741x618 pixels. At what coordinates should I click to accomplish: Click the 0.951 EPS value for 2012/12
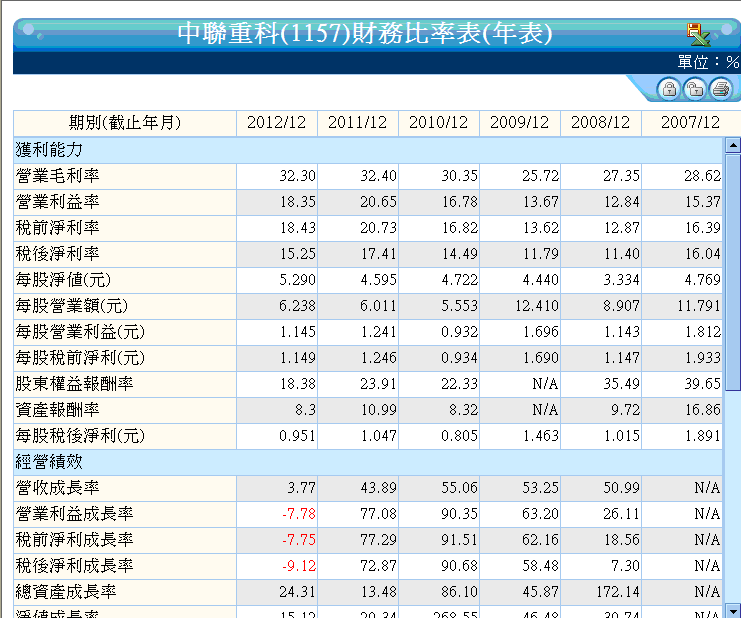pos(298,436)
